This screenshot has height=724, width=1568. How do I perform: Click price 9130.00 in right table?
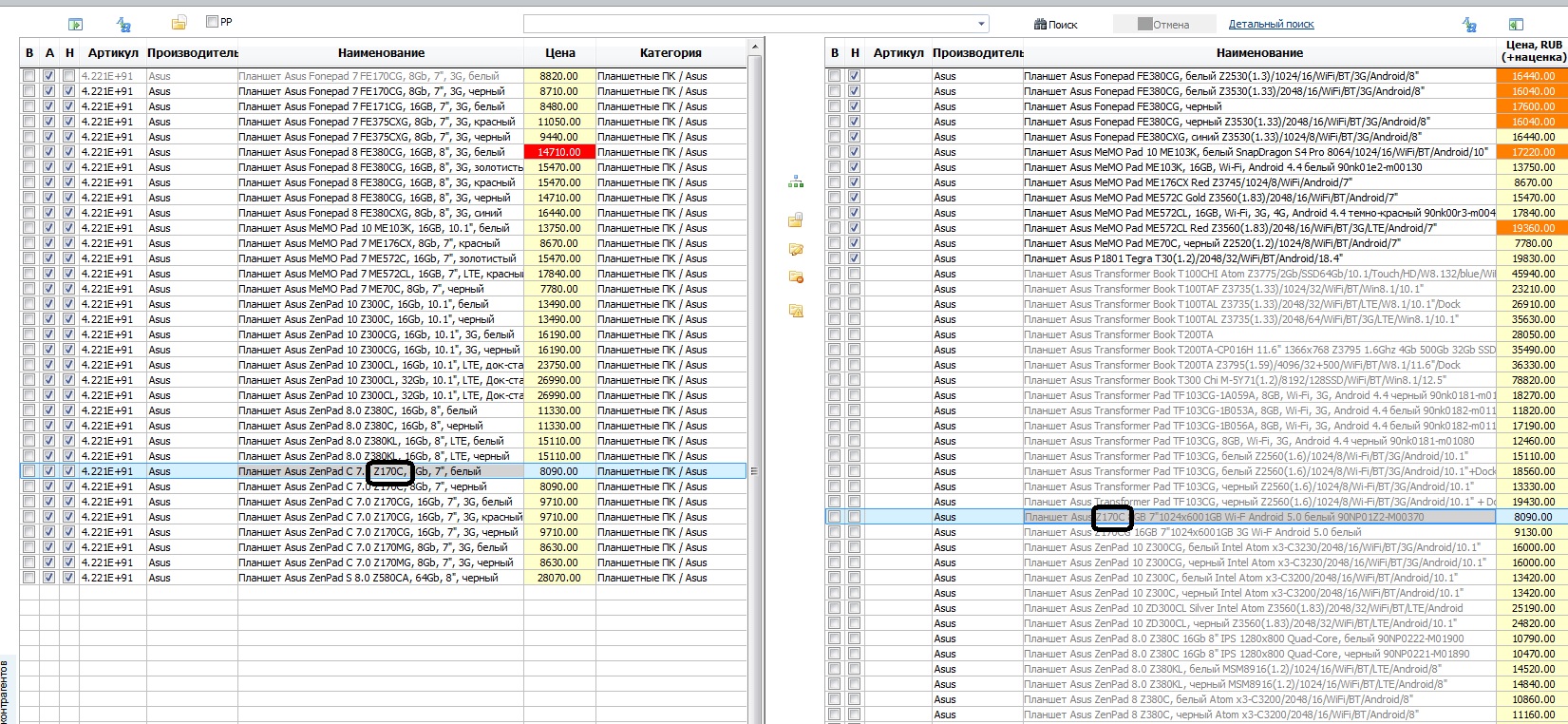coord(1533,532)
